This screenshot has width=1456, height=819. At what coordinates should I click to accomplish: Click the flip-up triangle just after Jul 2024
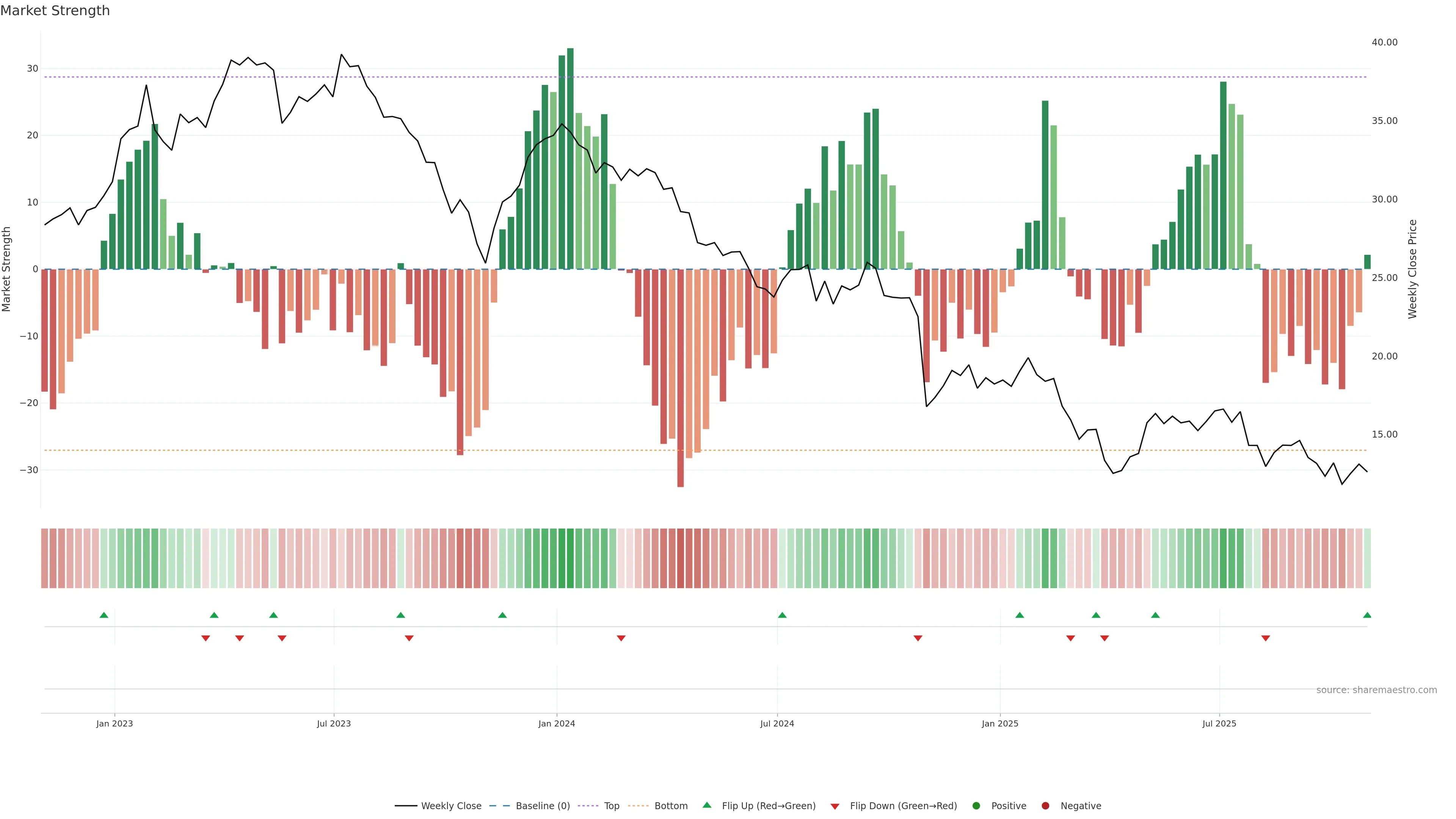[x=782, y=615]
